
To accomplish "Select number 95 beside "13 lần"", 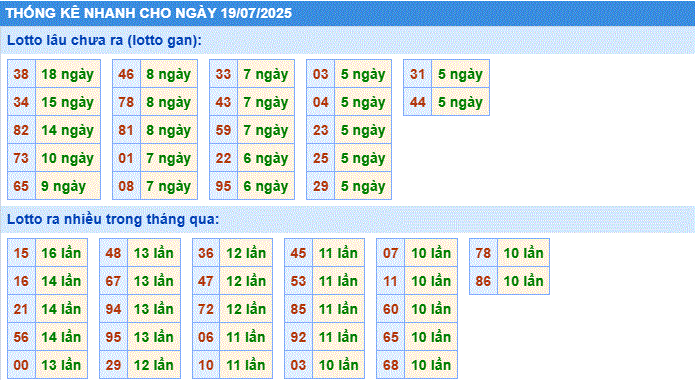I will [x=113, y=337].
